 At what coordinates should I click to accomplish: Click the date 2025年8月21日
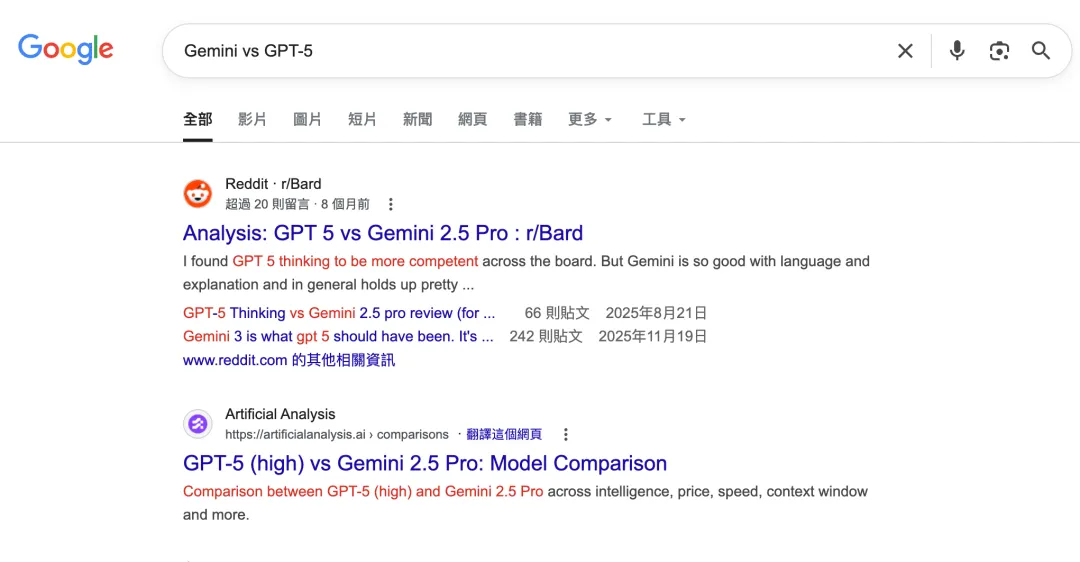[x=656, y=313]
